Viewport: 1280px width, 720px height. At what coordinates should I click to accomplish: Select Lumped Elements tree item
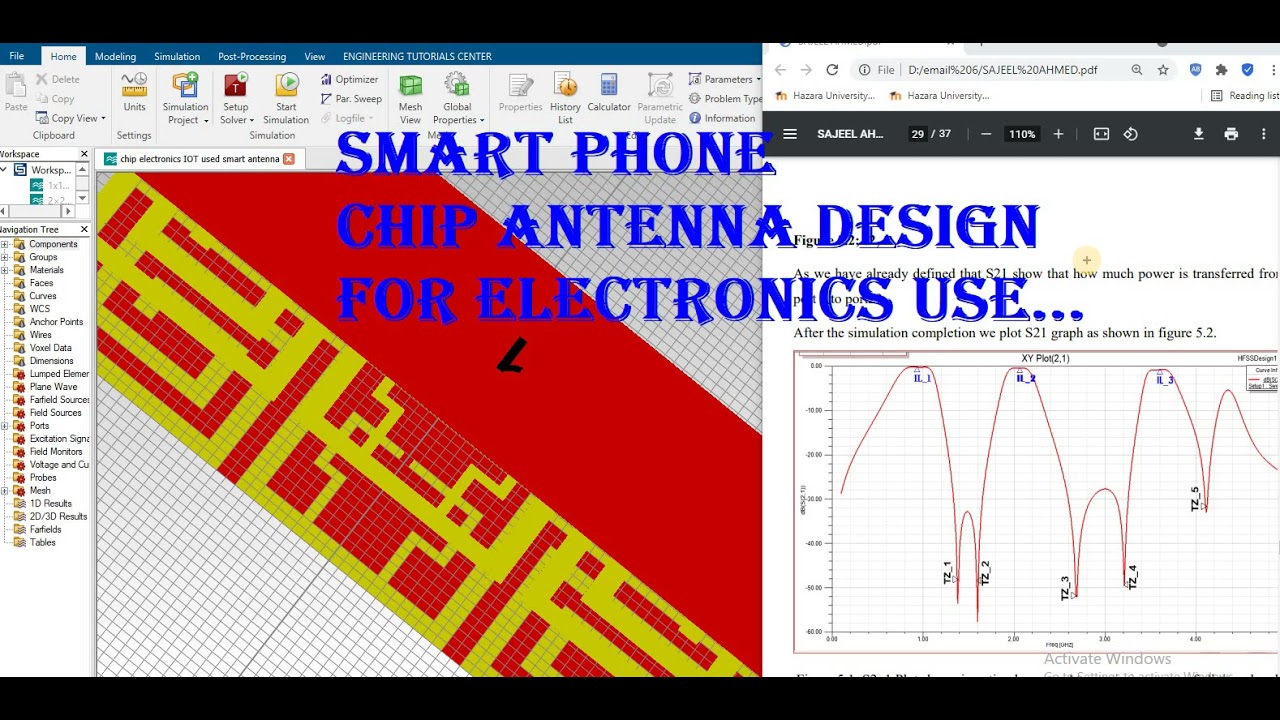pyautogui.click(x=52, y=374)
